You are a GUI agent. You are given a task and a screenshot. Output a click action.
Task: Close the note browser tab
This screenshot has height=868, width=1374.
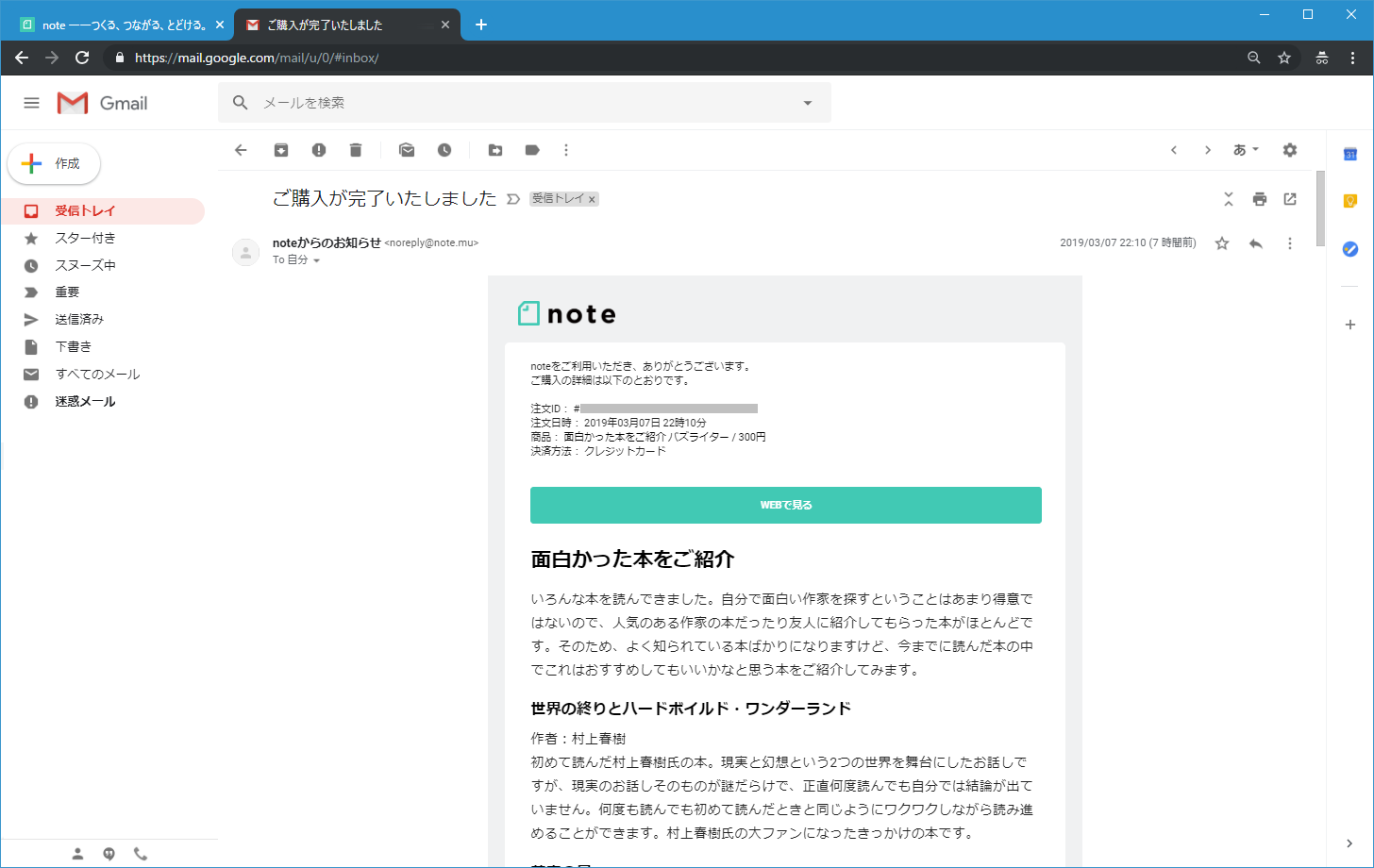point(219,25)
